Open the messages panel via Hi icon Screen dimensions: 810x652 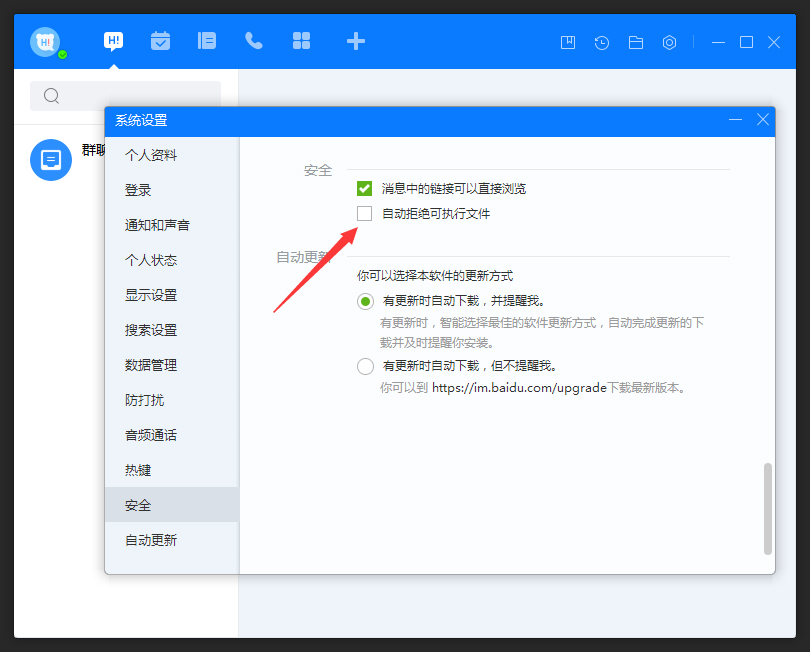click(x=113, y=41)
